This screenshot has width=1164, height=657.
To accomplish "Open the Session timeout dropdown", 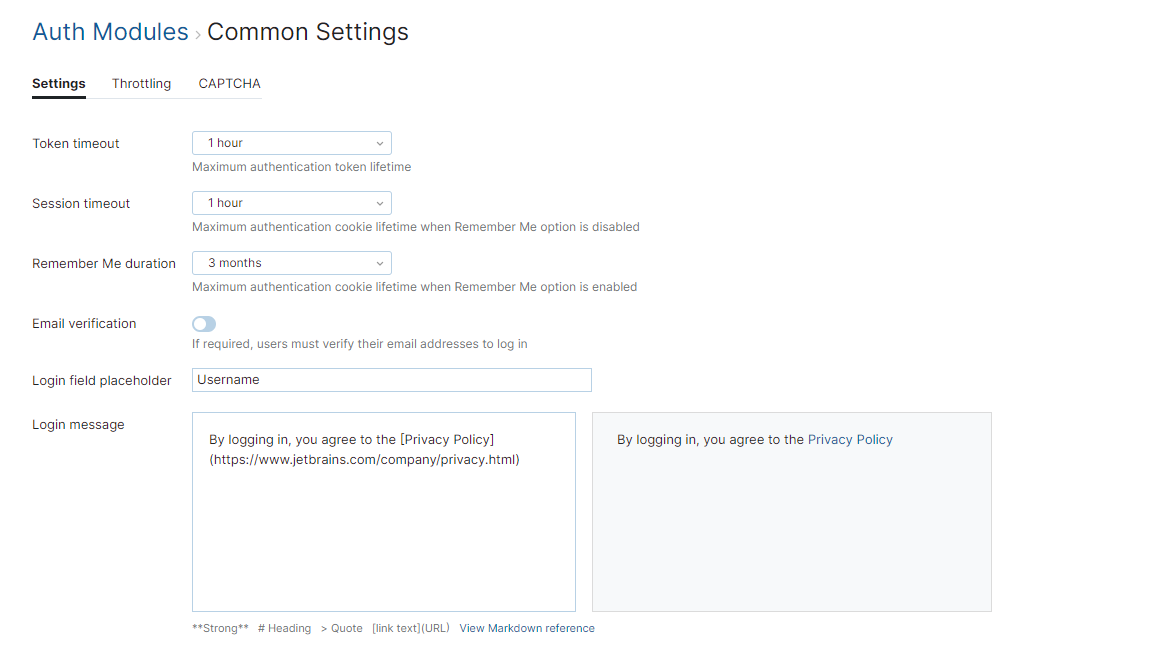I will (291, 203).
